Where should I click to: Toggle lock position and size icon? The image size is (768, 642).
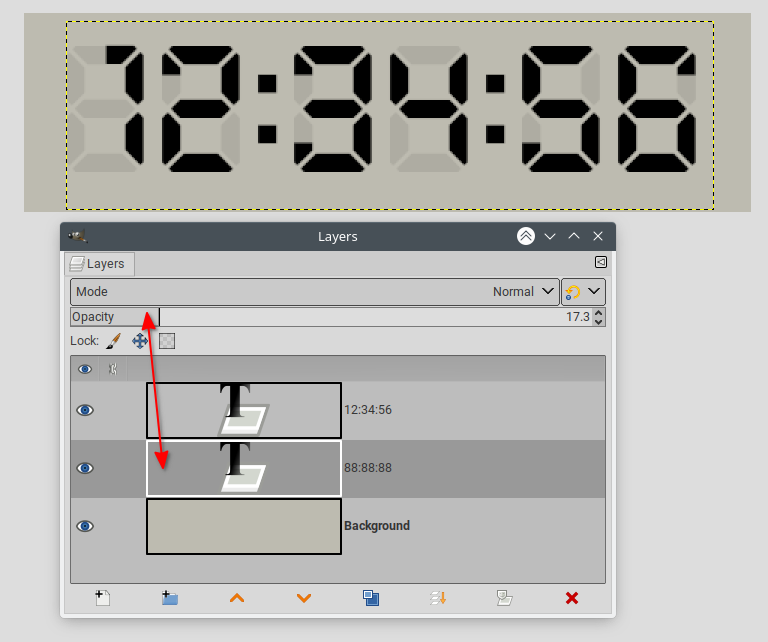point(140,341)
